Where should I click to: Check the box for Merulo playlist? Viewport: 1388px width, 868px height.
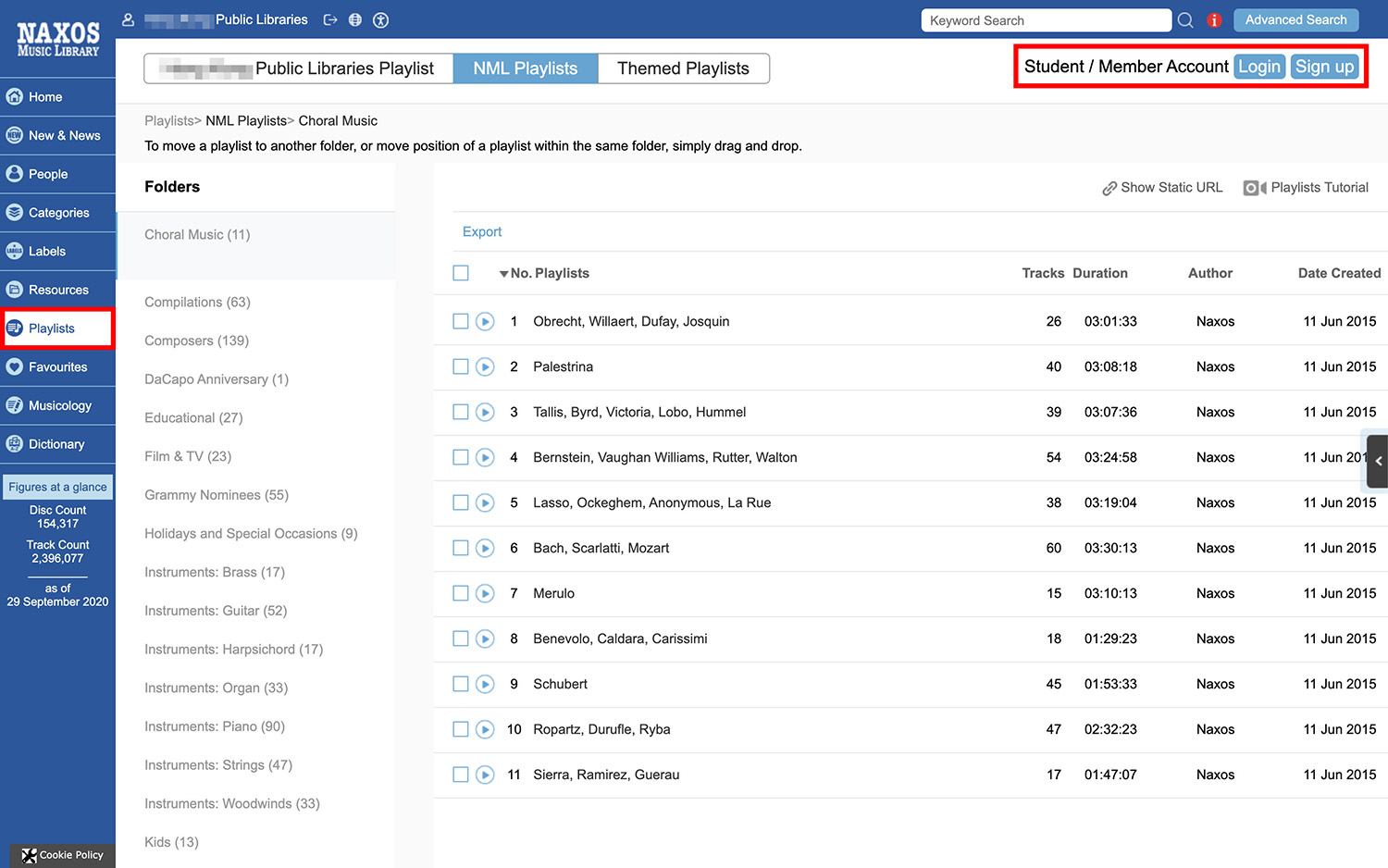(461, 594)
